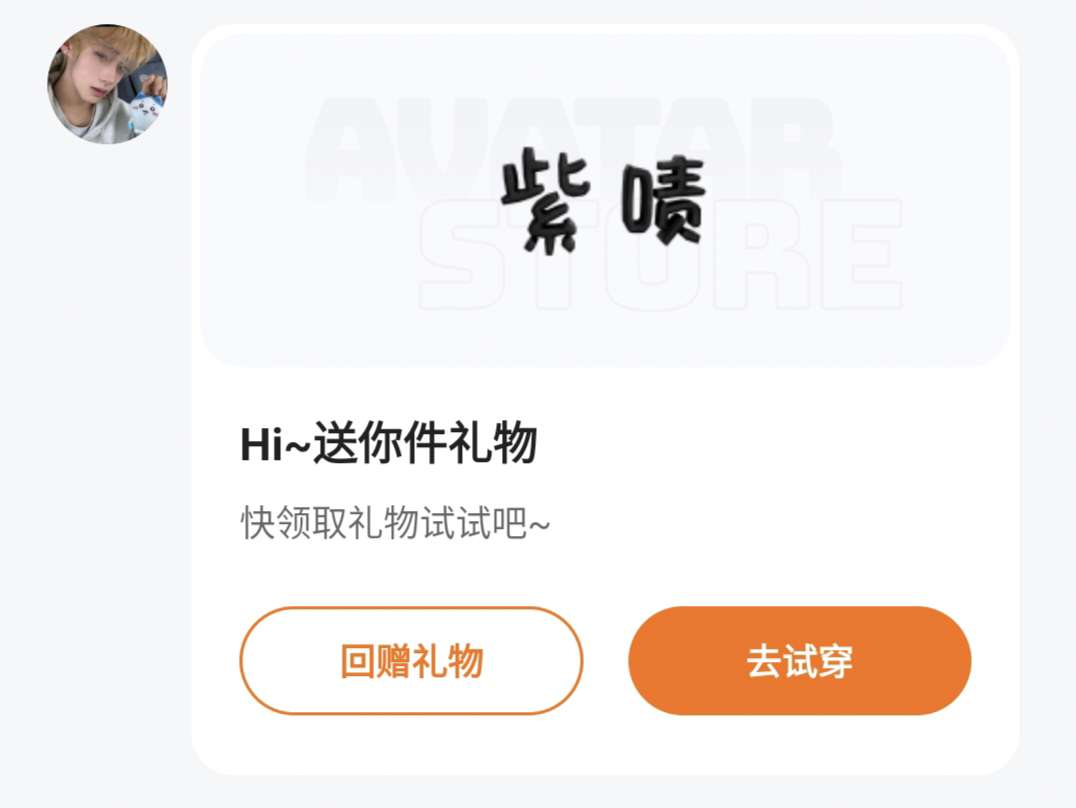1076x808 pixels.
Task: Open the gift message card
Action: click(x=605, y=400)
